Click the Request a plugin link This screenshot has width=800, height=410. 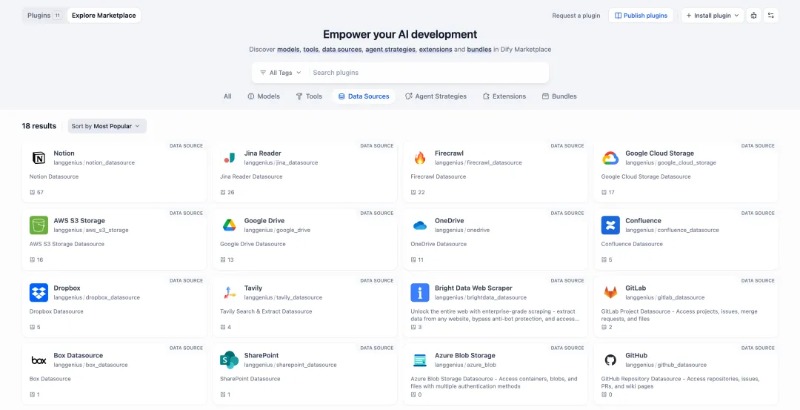click(577, 15)
